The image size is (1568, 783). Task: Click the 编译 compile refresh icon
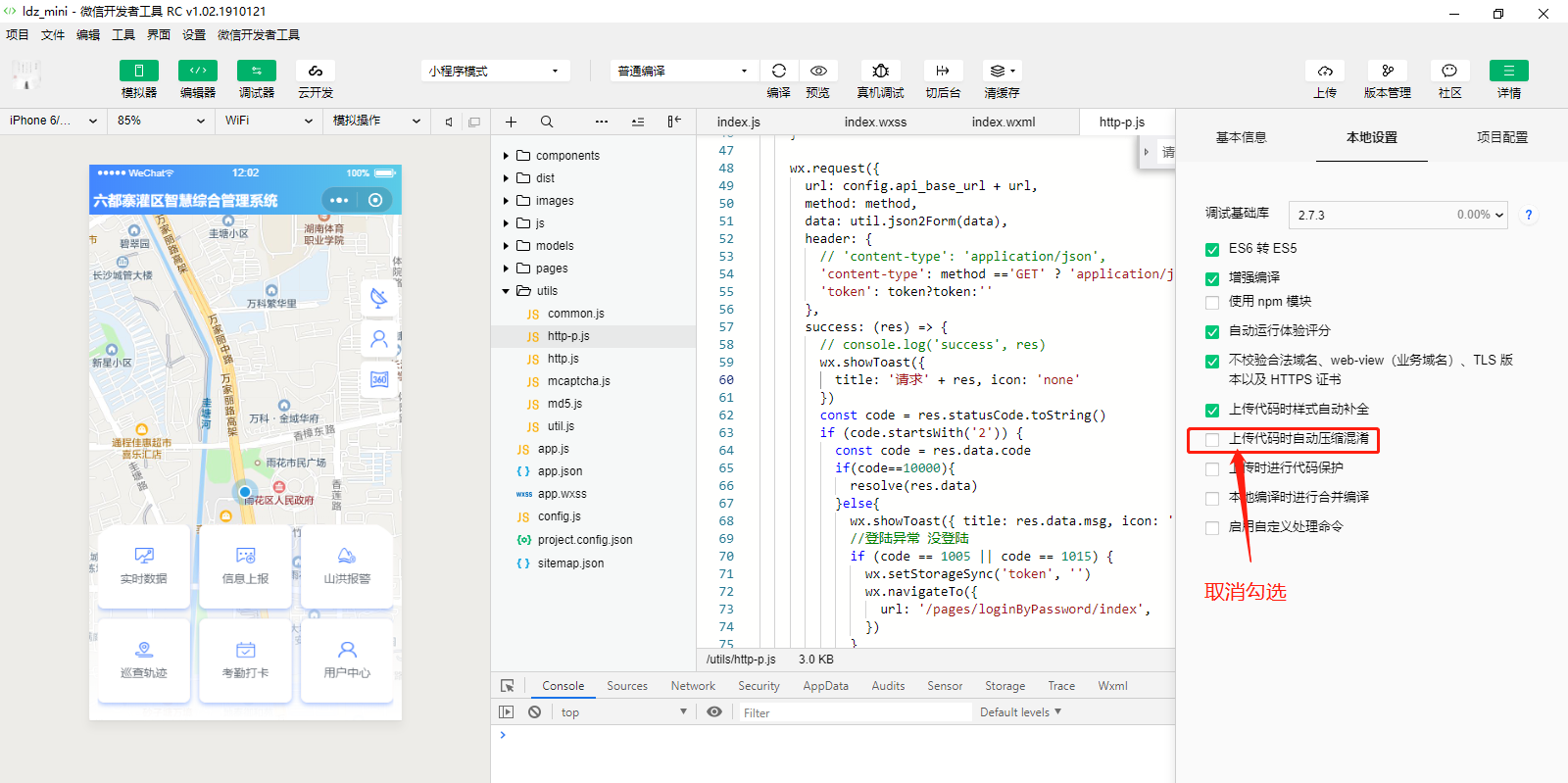779,71
